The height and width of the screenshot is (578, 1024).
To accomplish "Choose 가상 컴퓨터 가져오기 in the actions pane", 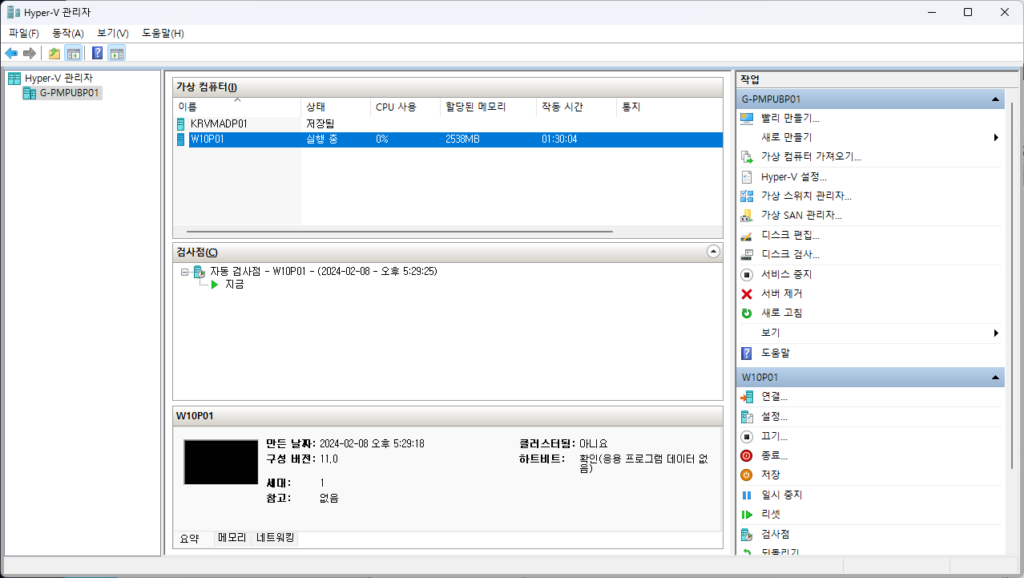I will [811, 157].
